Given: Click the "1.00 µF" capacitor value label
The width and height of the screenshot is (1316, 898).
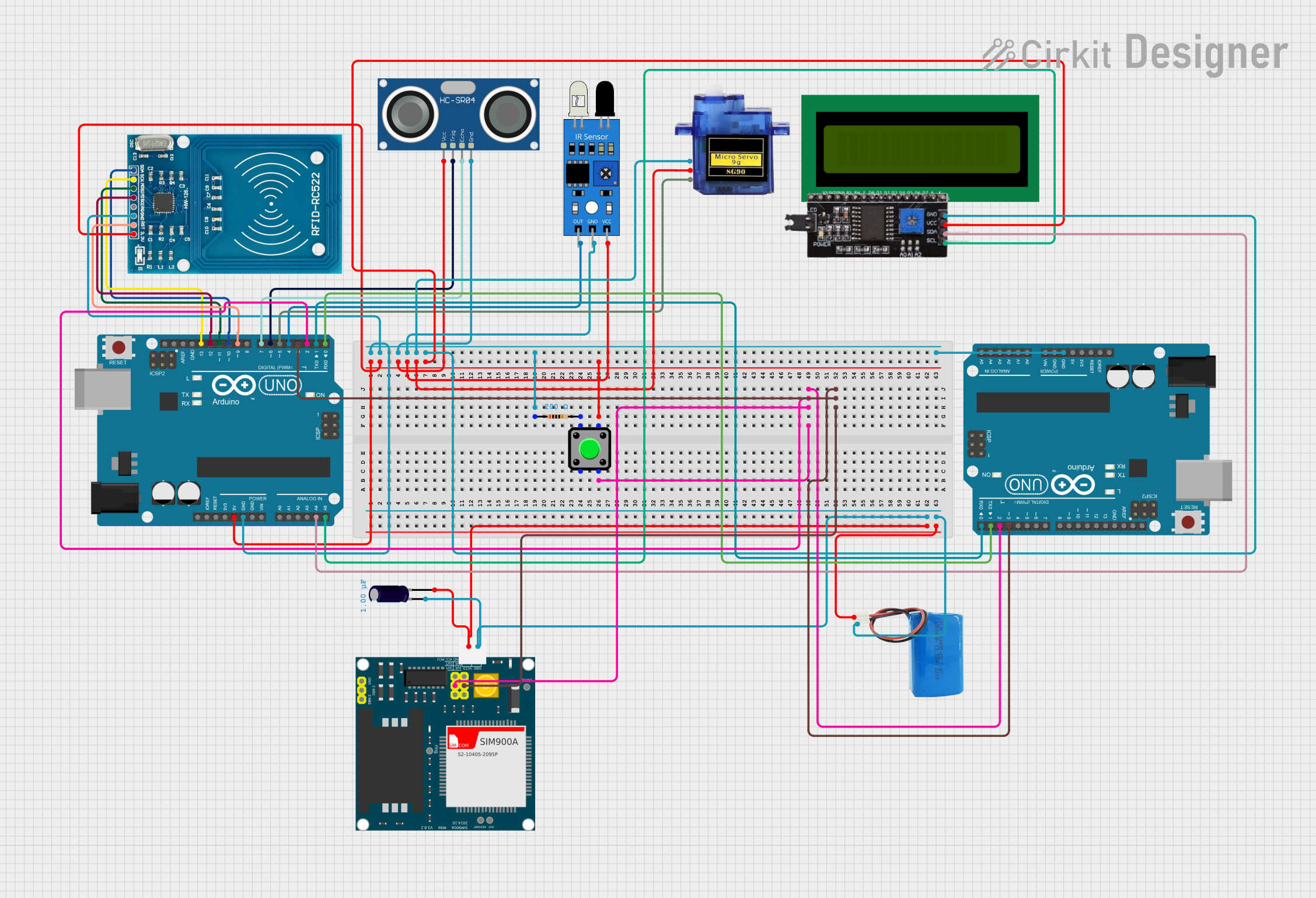Looking at the screenshot, I should 363,596.
